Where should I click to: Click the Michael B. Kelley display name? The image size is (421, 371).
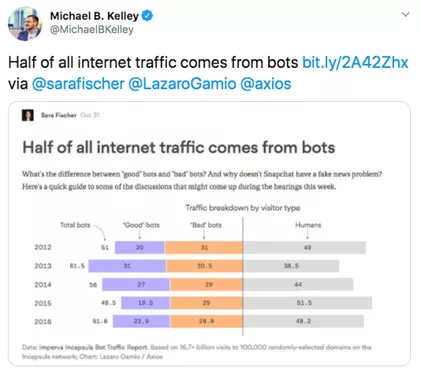coord(94,16)
